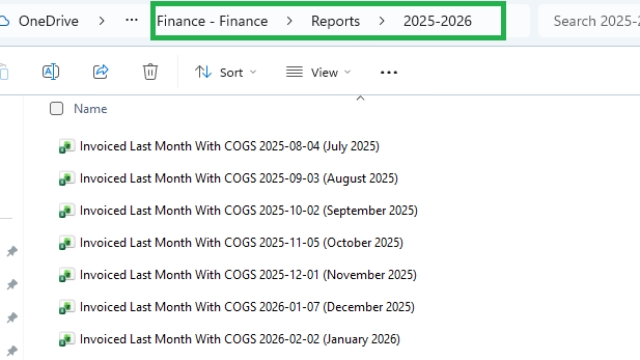Click Excel icon of November 2025 file
The image size is (640, 360).
coord(67,275)
